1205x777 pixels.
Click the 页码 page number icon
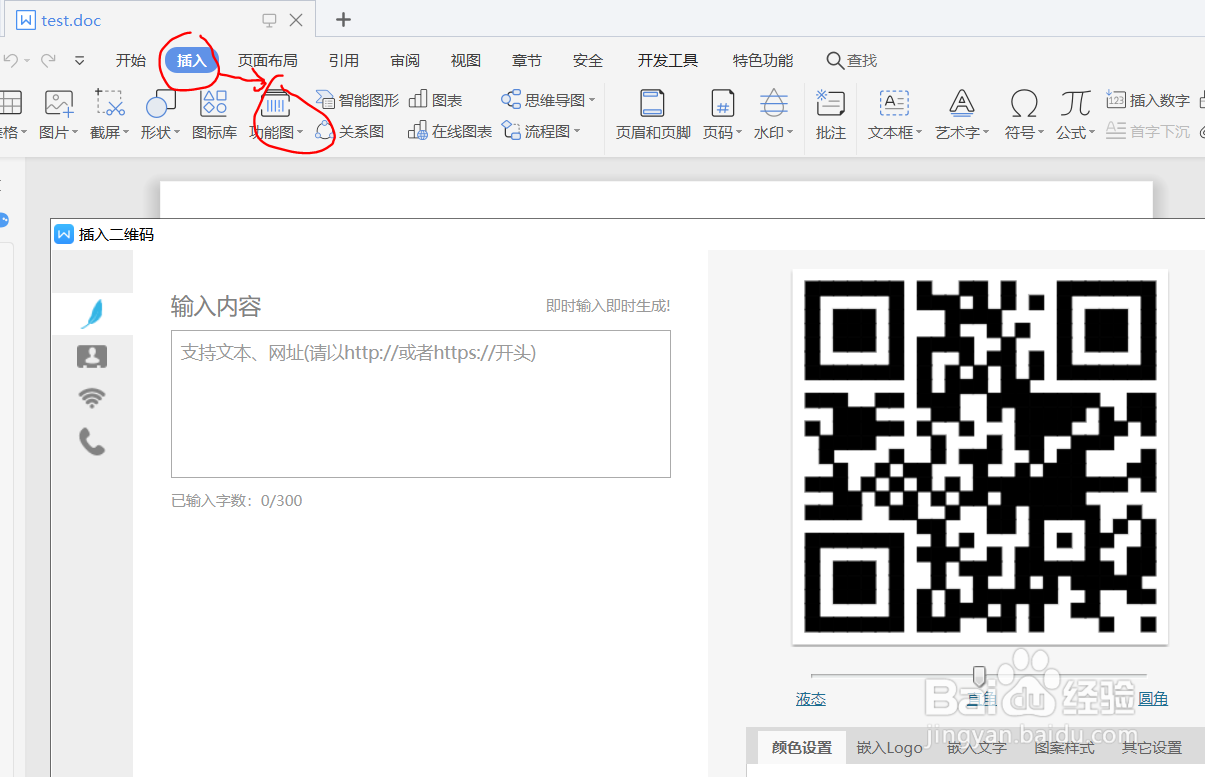click(x=722, y=103)
